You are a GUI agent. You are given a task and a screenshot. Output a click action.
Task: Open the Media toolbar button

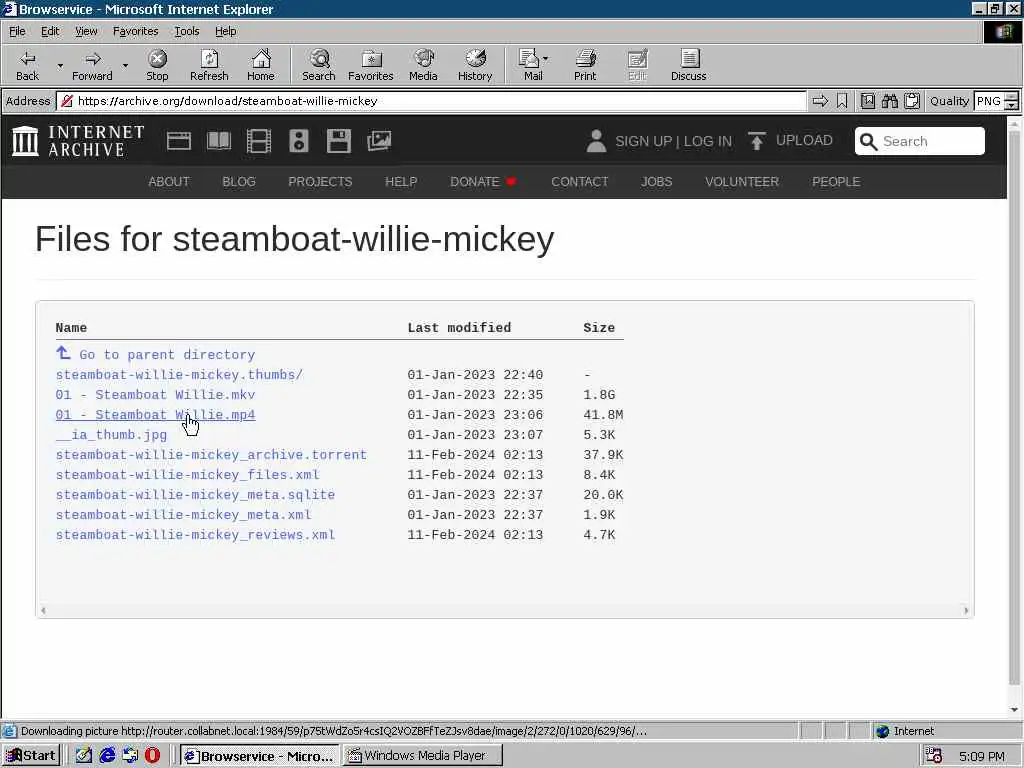point(423,65)
